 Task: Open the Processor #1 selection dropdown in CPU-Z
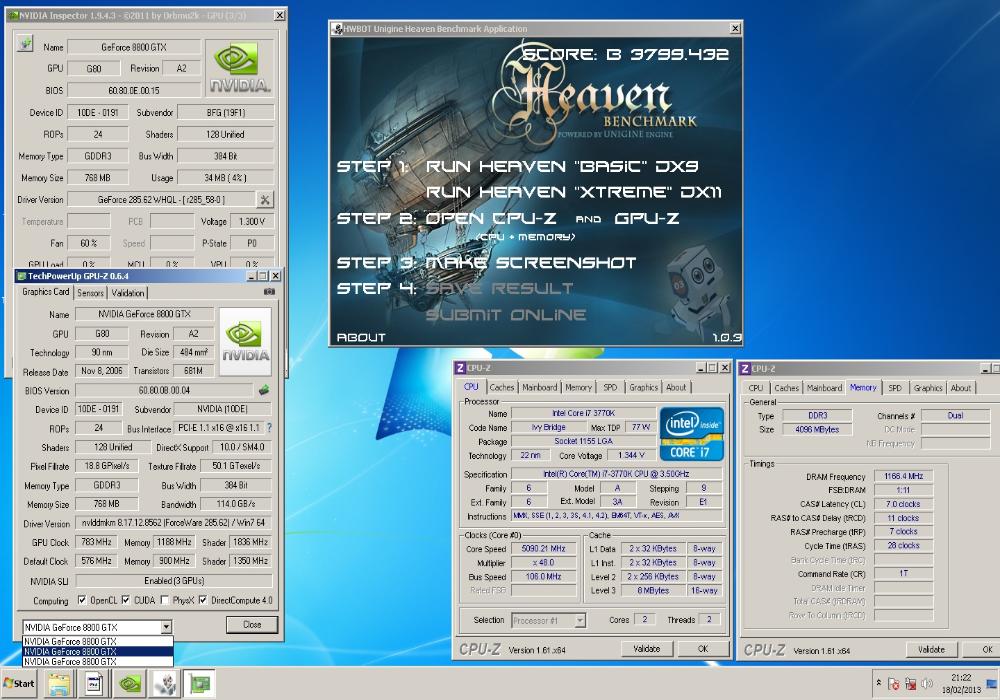(x=580, y=620)
